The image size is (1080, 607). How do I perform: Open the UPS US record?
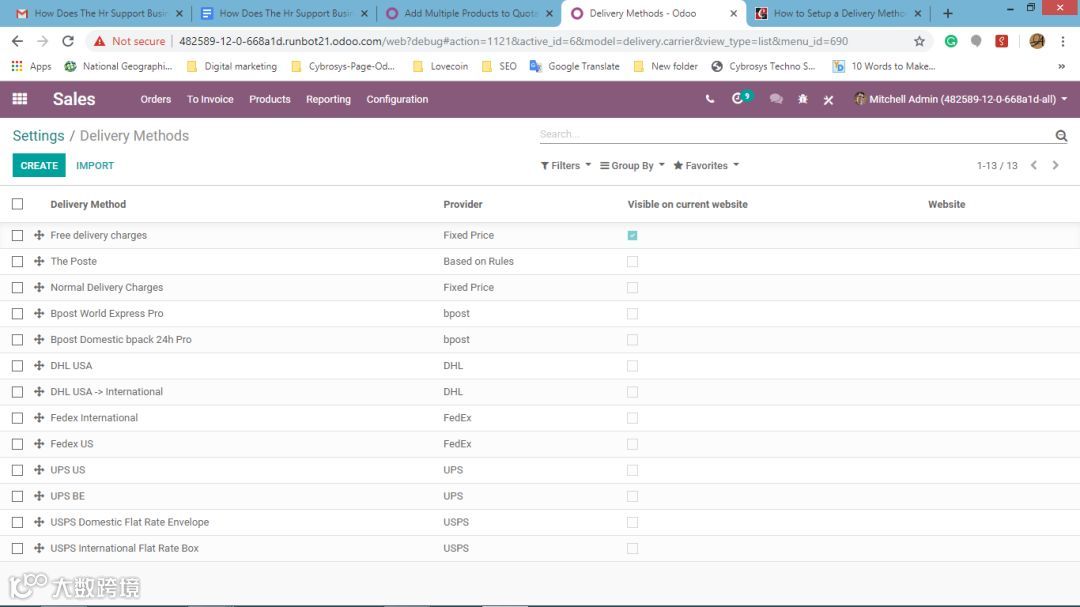click(68, 470)
